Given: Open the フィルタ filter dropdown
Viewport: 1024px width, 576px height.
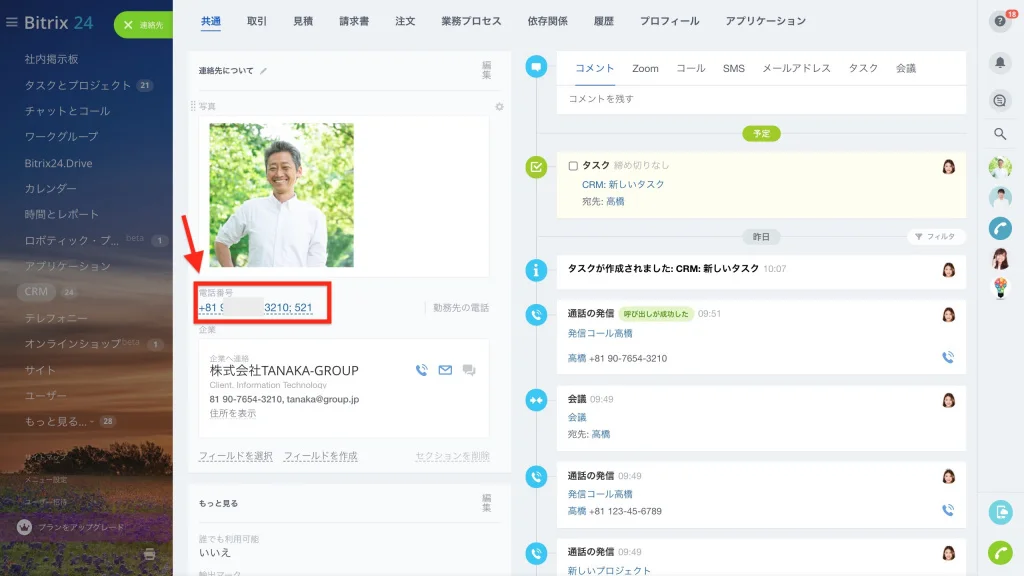Looking at the screenshot, I should [x=935, y=236].
